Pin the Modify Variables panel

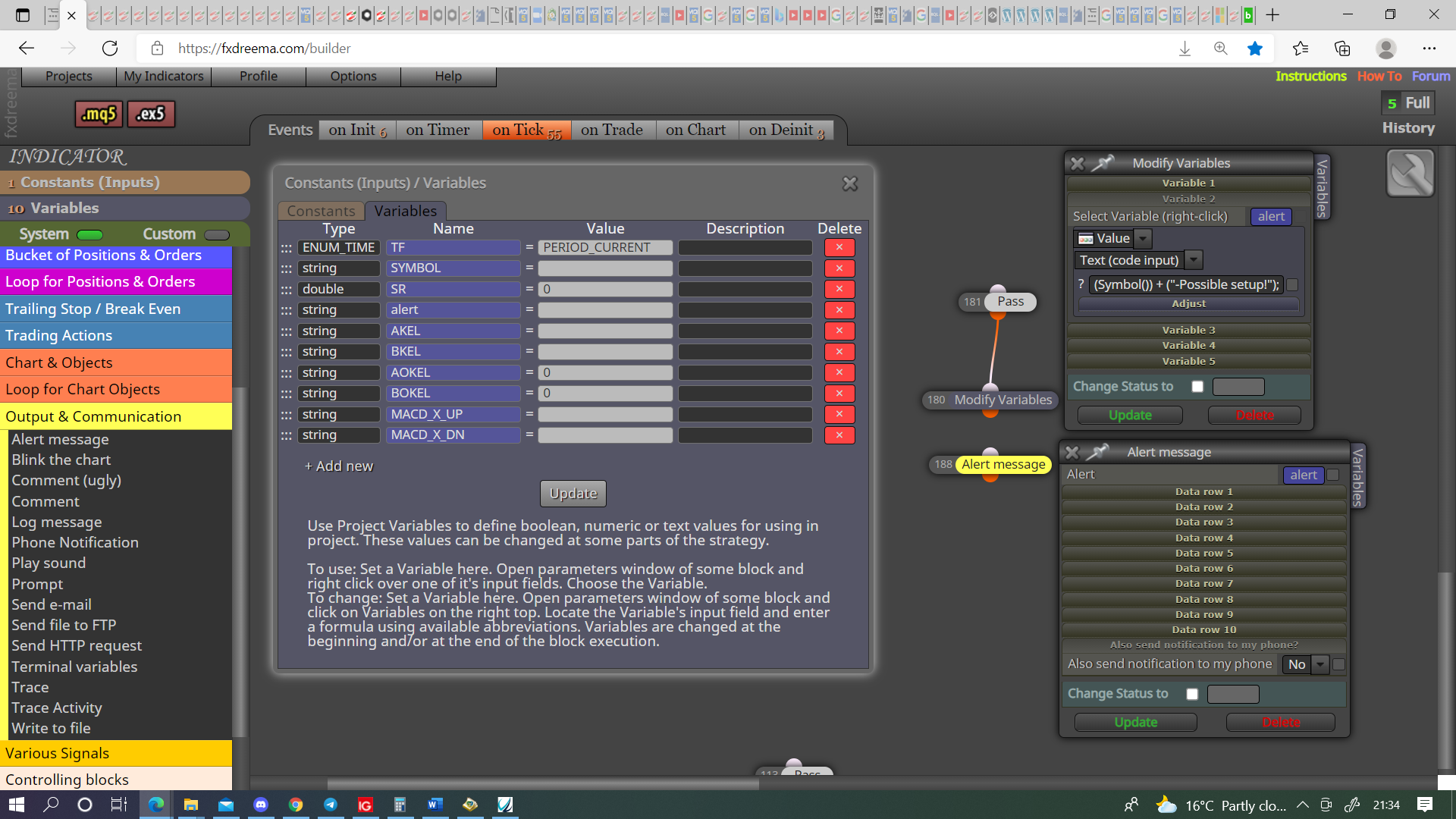1104,163
